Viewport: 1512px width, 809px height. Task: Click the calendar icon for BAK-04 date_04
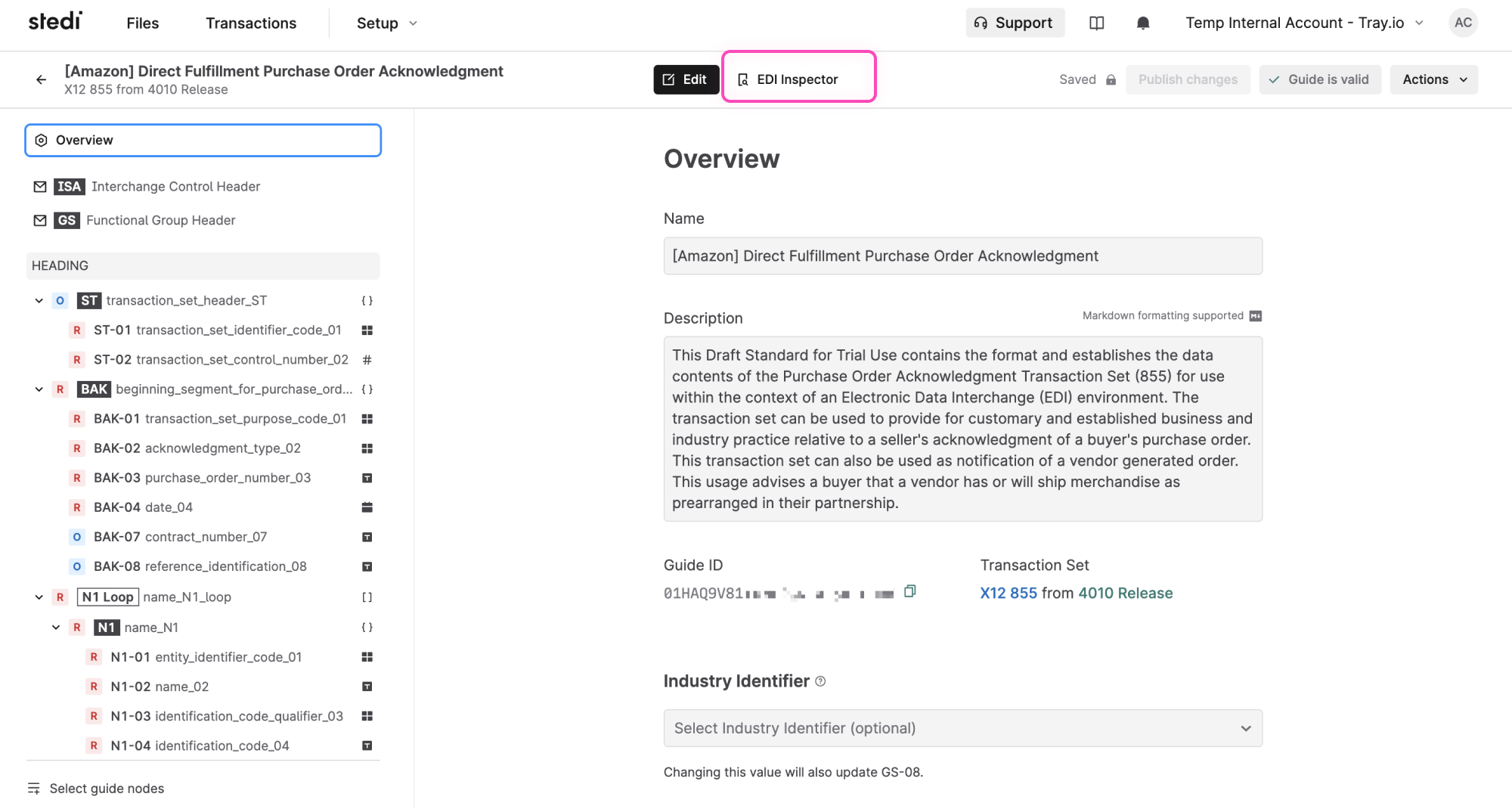click(x=367, y=507)
